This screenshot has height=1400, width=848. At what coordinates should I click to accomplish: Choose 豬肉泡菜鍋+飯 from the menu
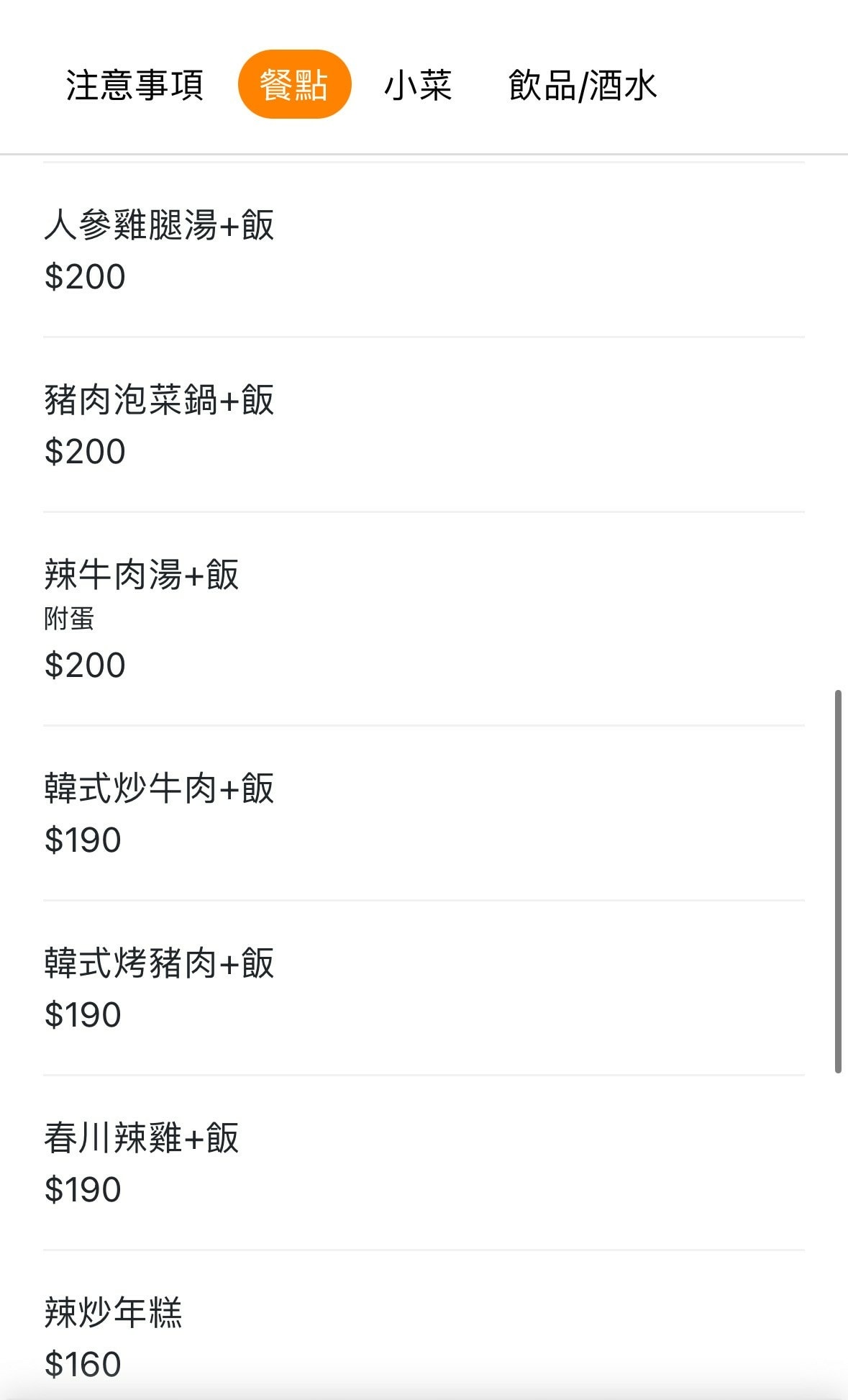tap(159, 400)
